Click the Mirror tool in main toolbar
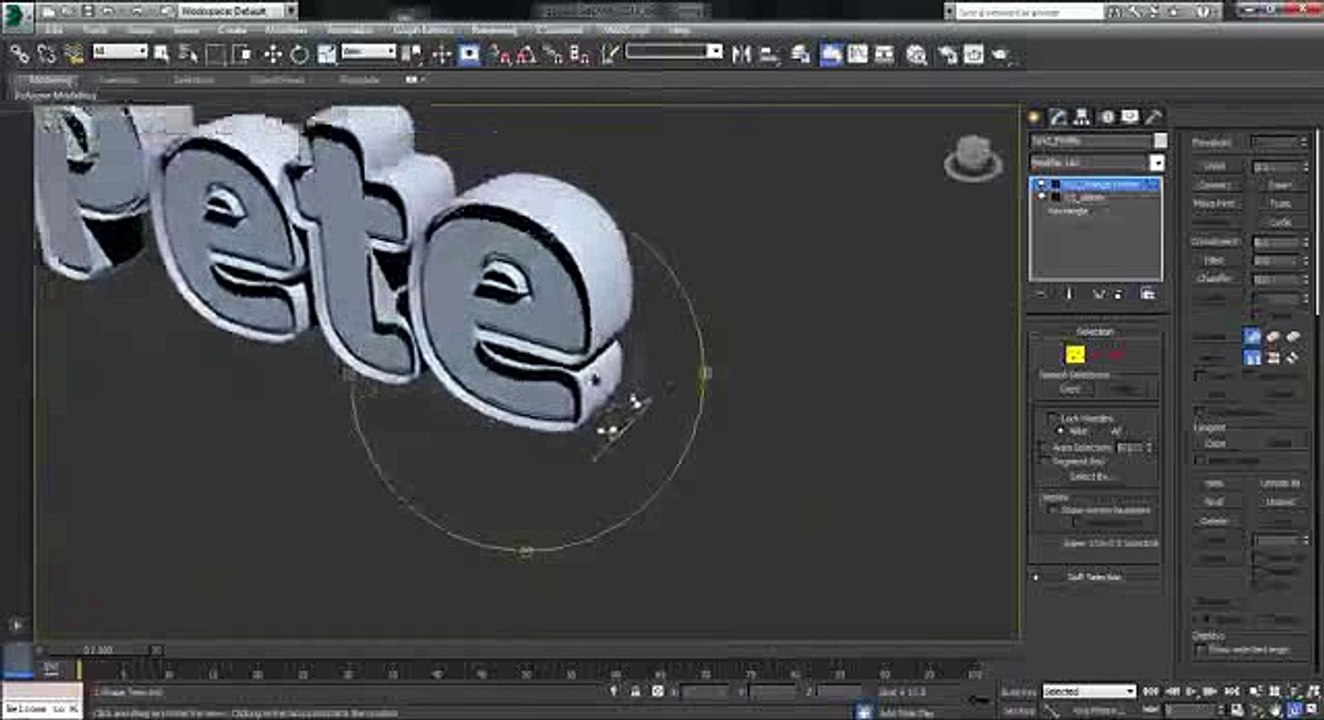Viewport: 1324px width, 720px height. (x=741, y=54)
